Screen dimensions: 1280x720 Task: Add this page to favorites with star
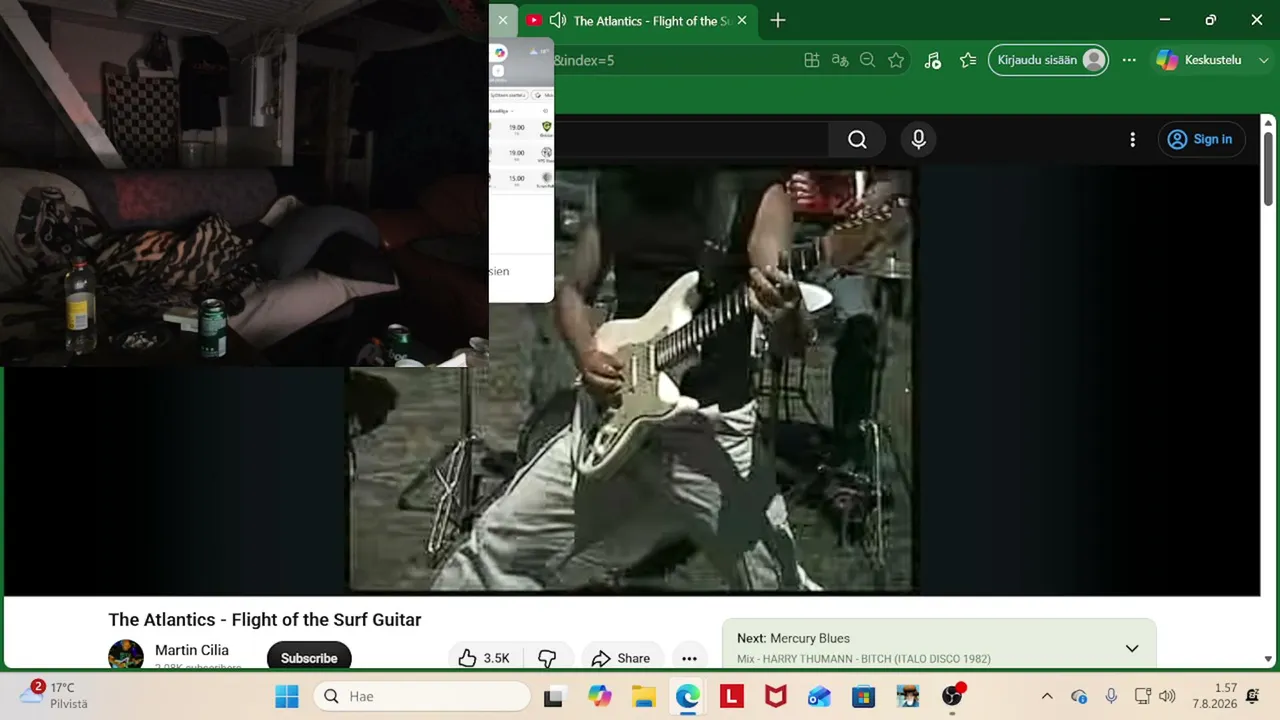coord(896,60)
